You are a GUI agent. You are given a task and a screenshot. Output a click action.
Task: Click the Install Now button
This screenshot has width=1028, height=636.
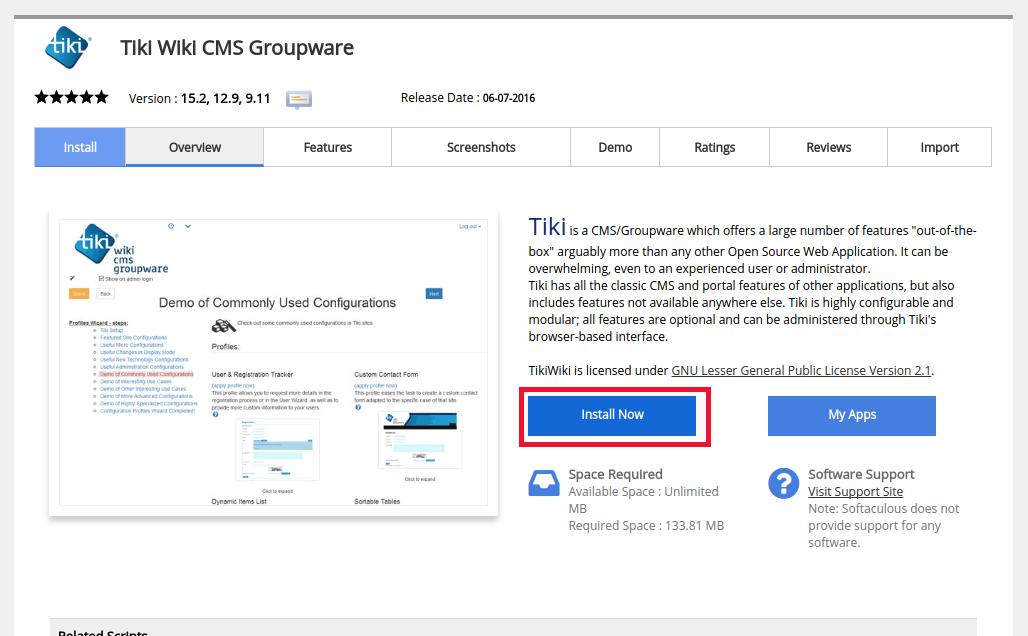point(612,415)
